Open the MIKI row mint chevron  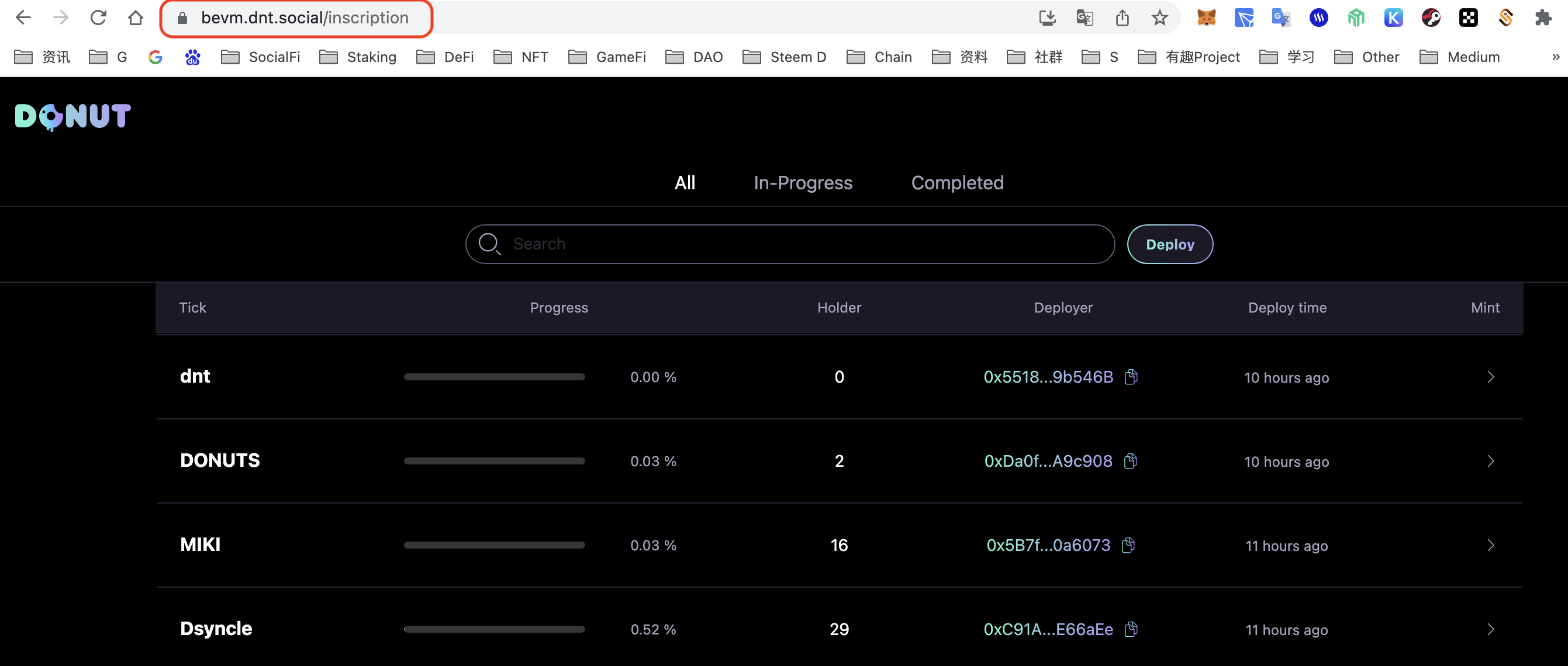pyautogui.click(x=1490, y=545)
